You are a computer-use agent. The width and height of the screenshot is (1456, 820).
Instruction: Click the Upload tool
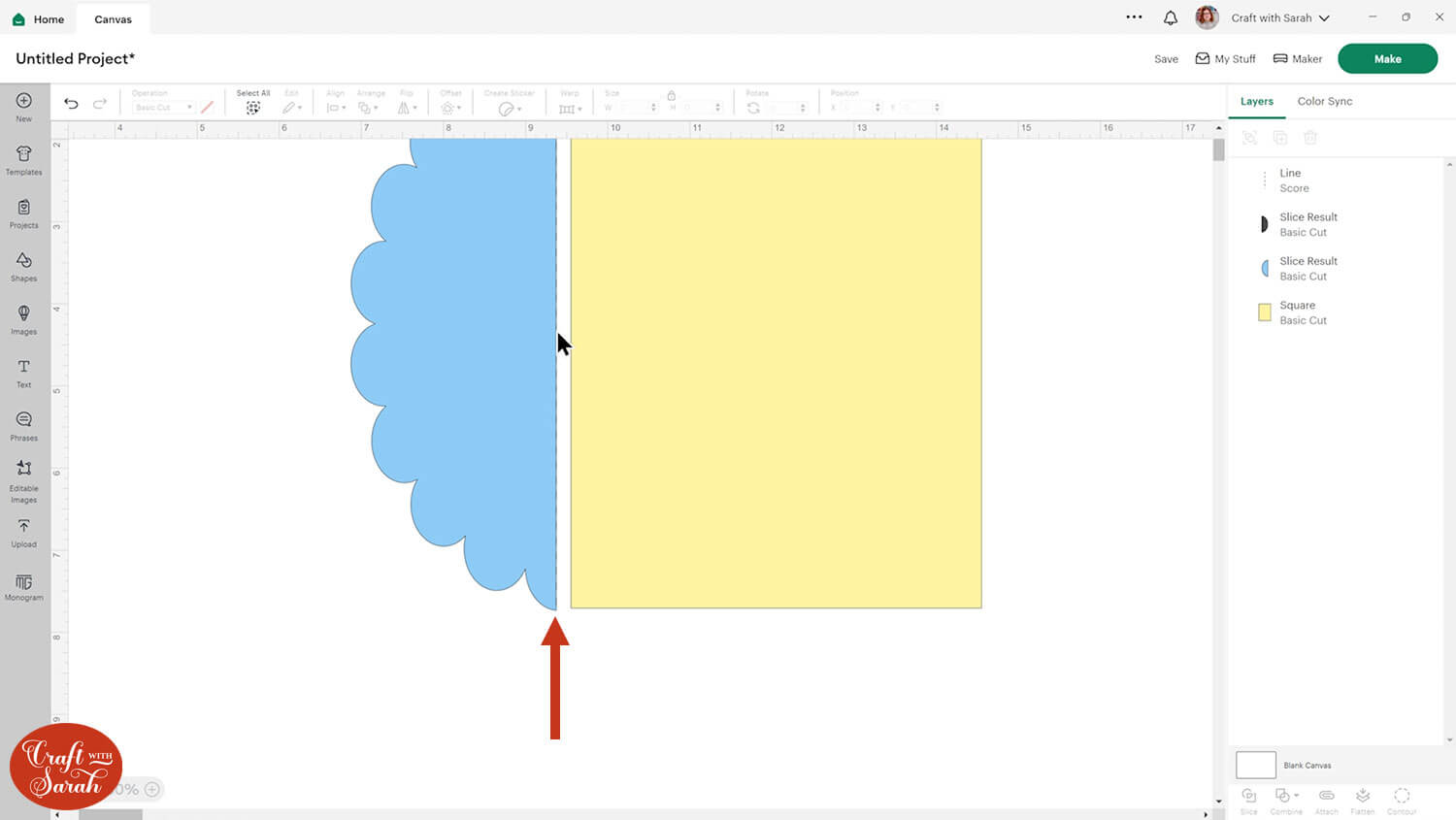coord(23,533)
